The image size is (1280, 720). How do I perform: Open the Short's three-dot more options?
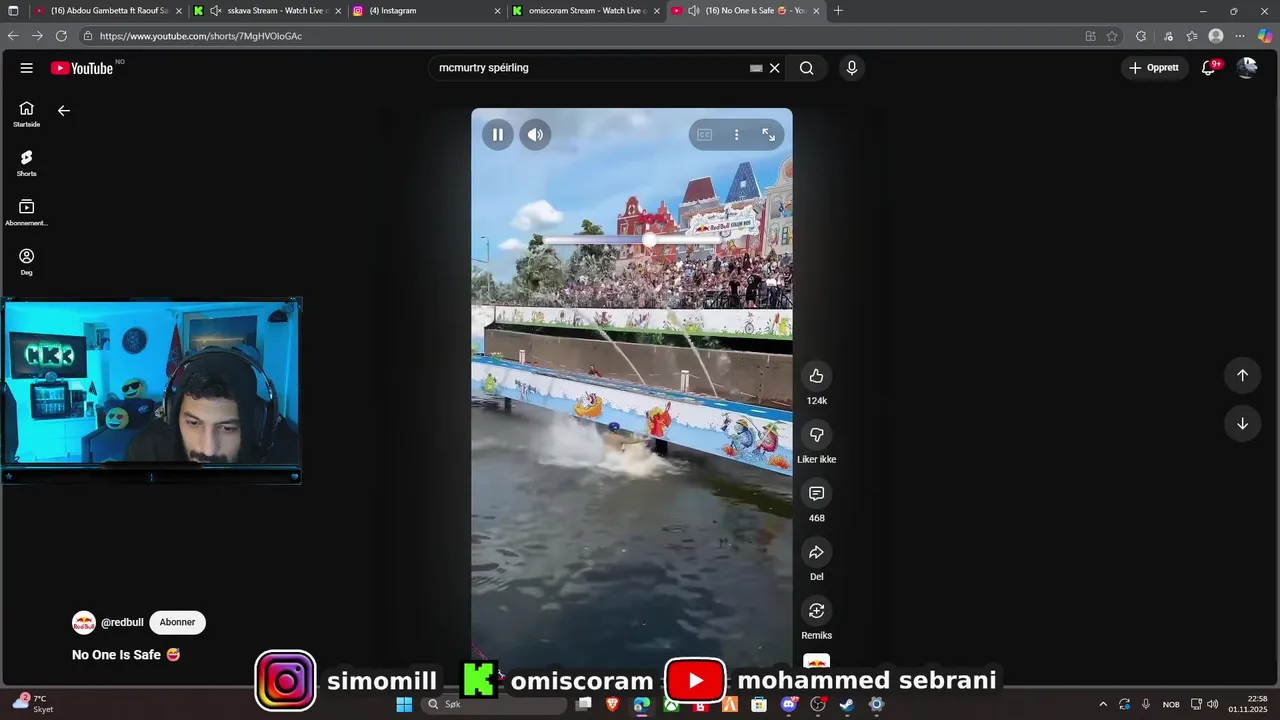point(737,135)
